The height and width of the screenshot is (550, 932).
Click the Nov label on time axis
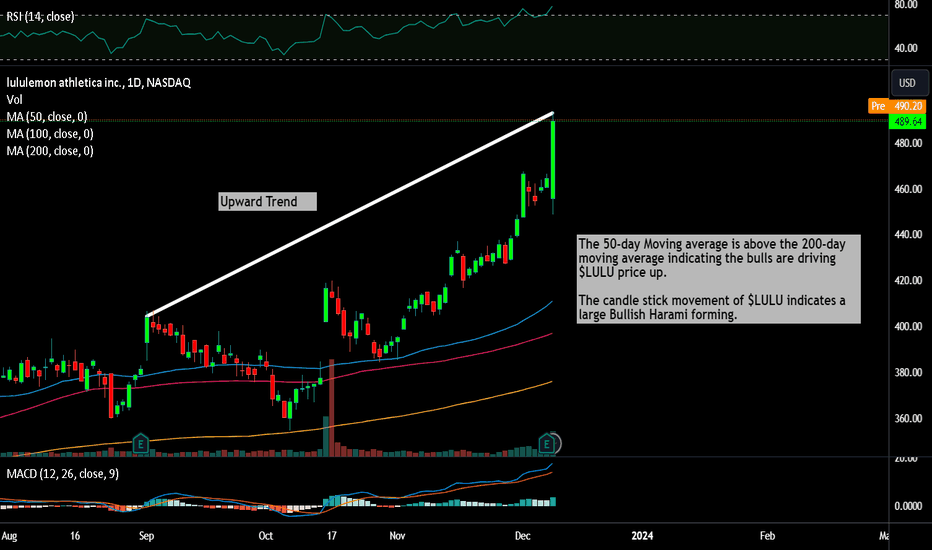point(397,536)
